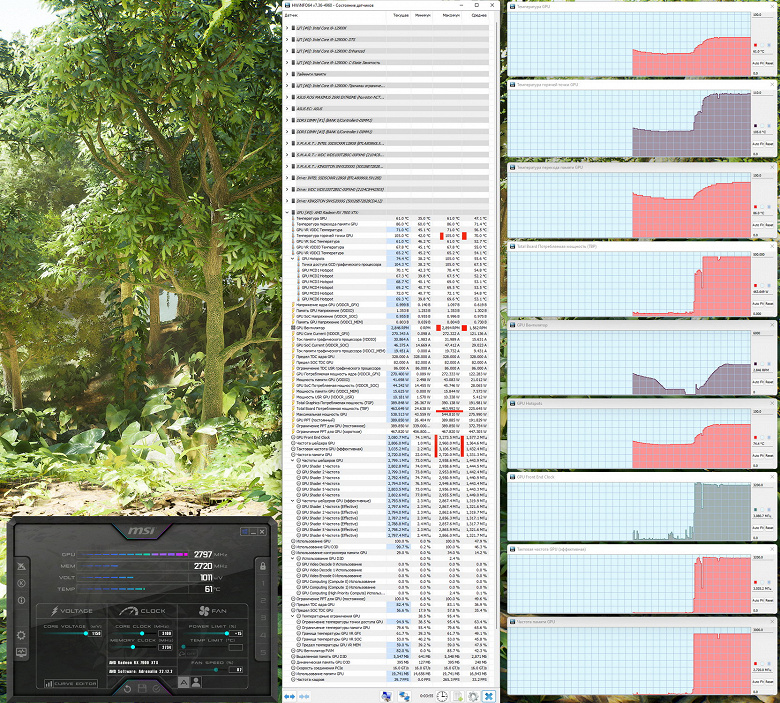Viewport: 780px width, 703px height.
Task: Collapse the GPU Hotspots sub-group
Action: coord(292,259)
